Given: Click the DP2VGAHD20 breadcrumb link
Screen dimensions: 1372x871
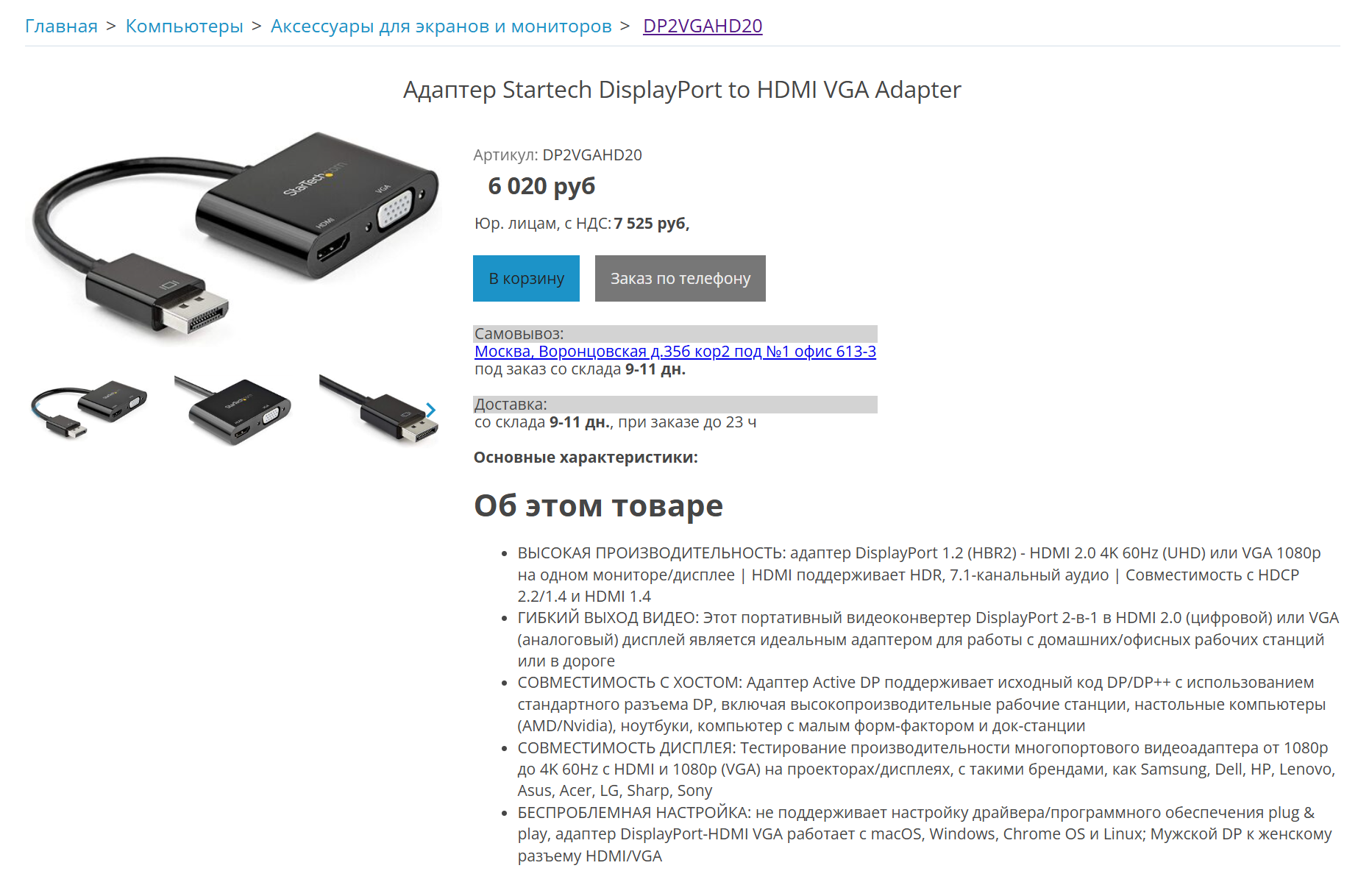Looking at the screenshot, I should [x=703, y=26].
